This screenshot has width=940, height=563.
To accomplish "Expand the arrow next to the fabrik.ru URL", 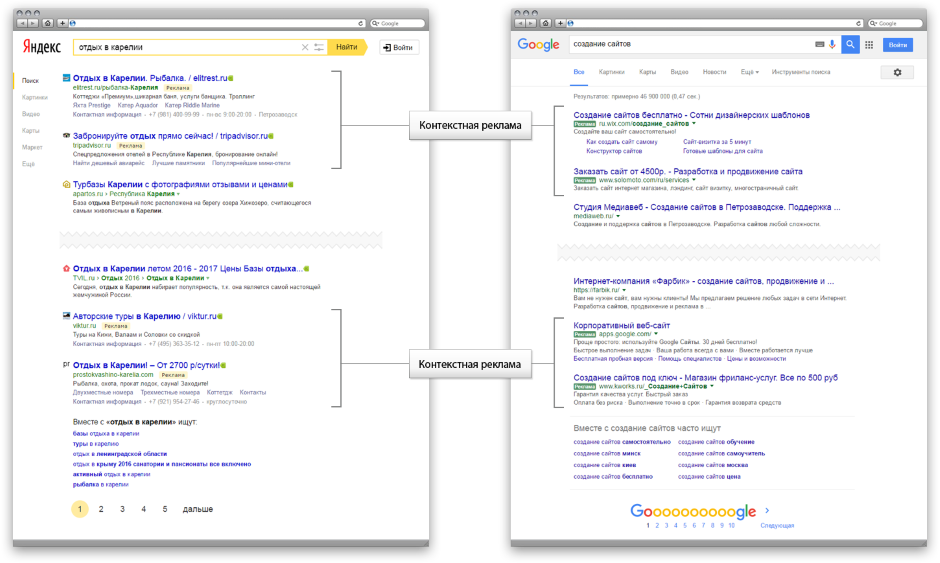I will [x=624, y=290].
